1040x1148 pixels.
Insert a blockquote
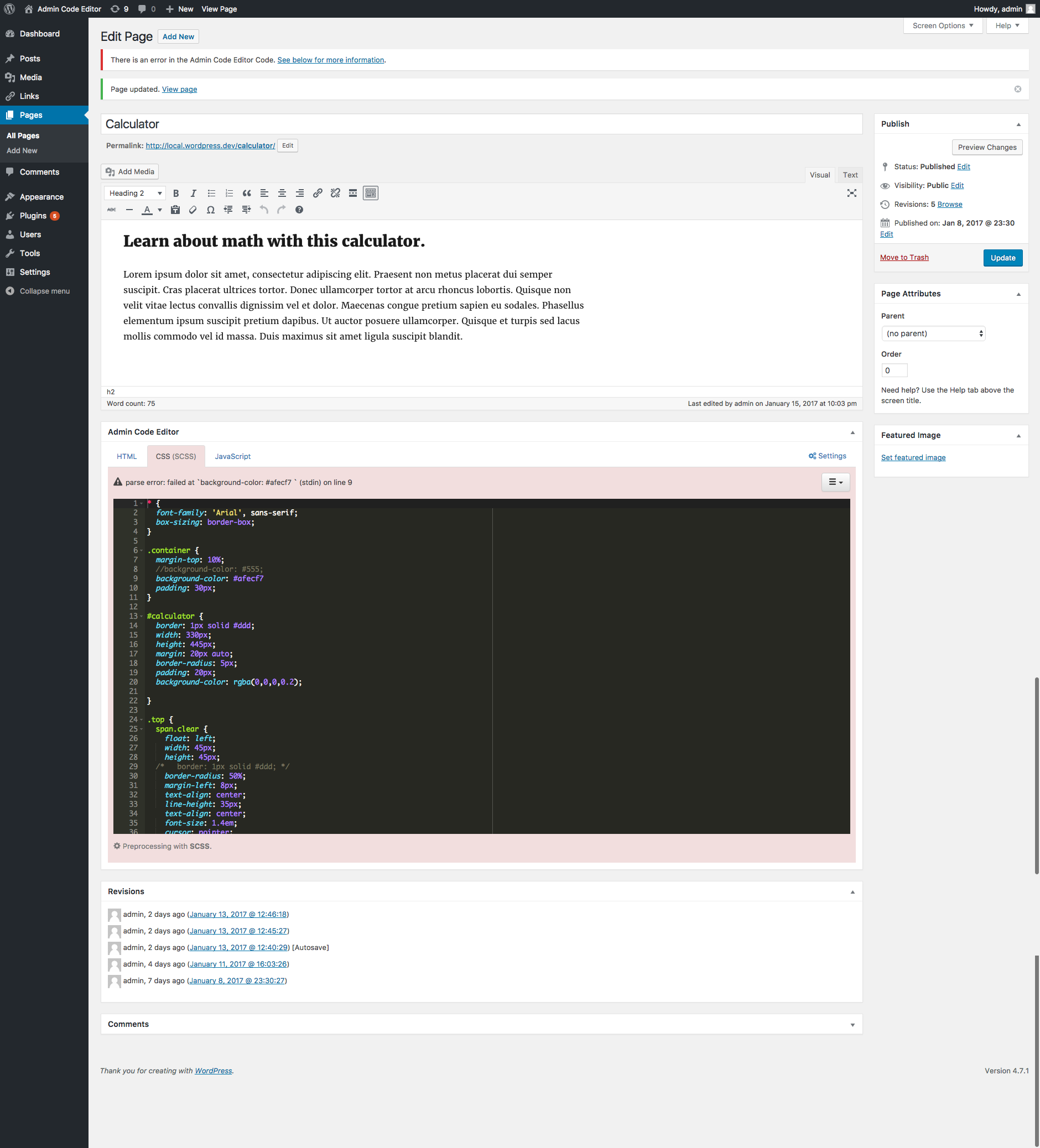point(247,193)
